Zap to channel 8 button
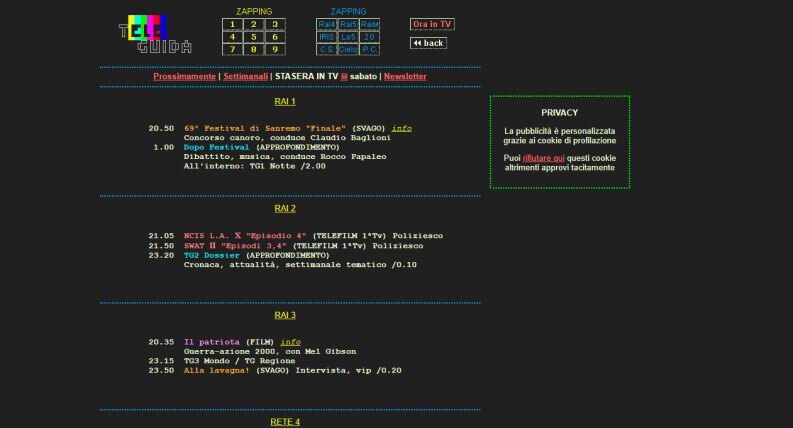This screenshot has height=428, width=793. tap(253, 50)
